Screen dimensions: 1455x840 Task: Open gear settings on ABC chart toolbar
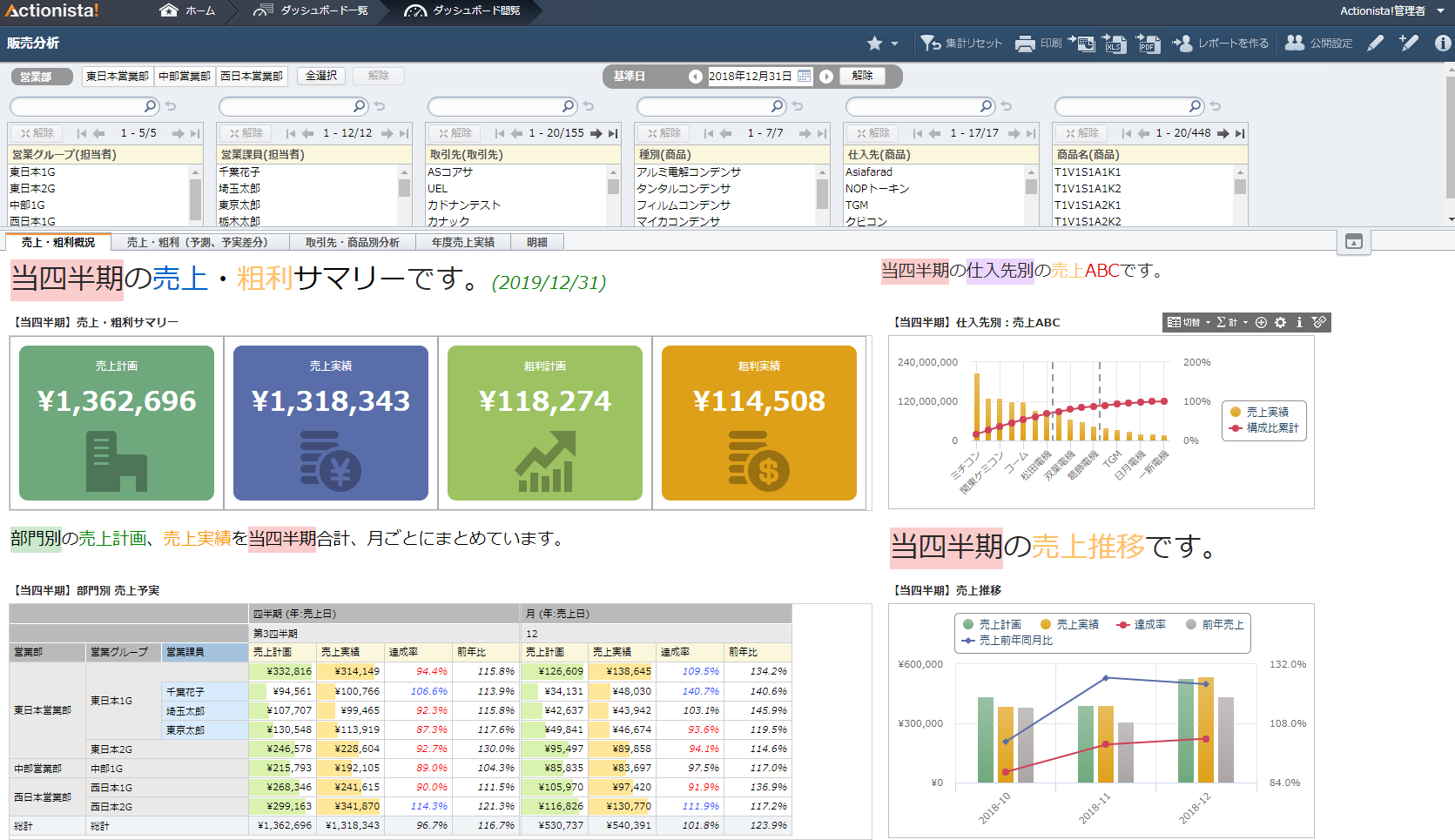coord(1280,322)
